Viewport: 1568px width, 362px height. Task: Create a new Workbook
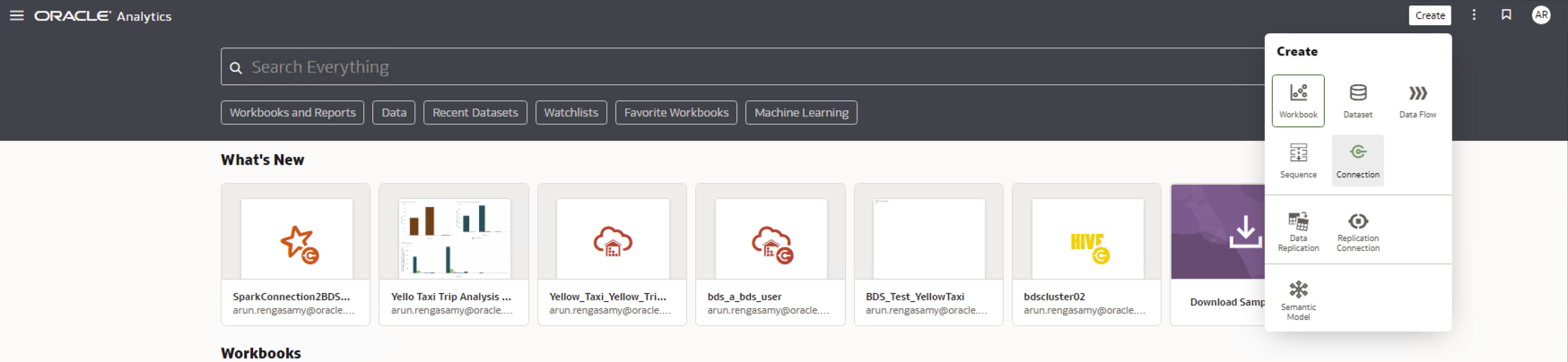pos(1298,100)
